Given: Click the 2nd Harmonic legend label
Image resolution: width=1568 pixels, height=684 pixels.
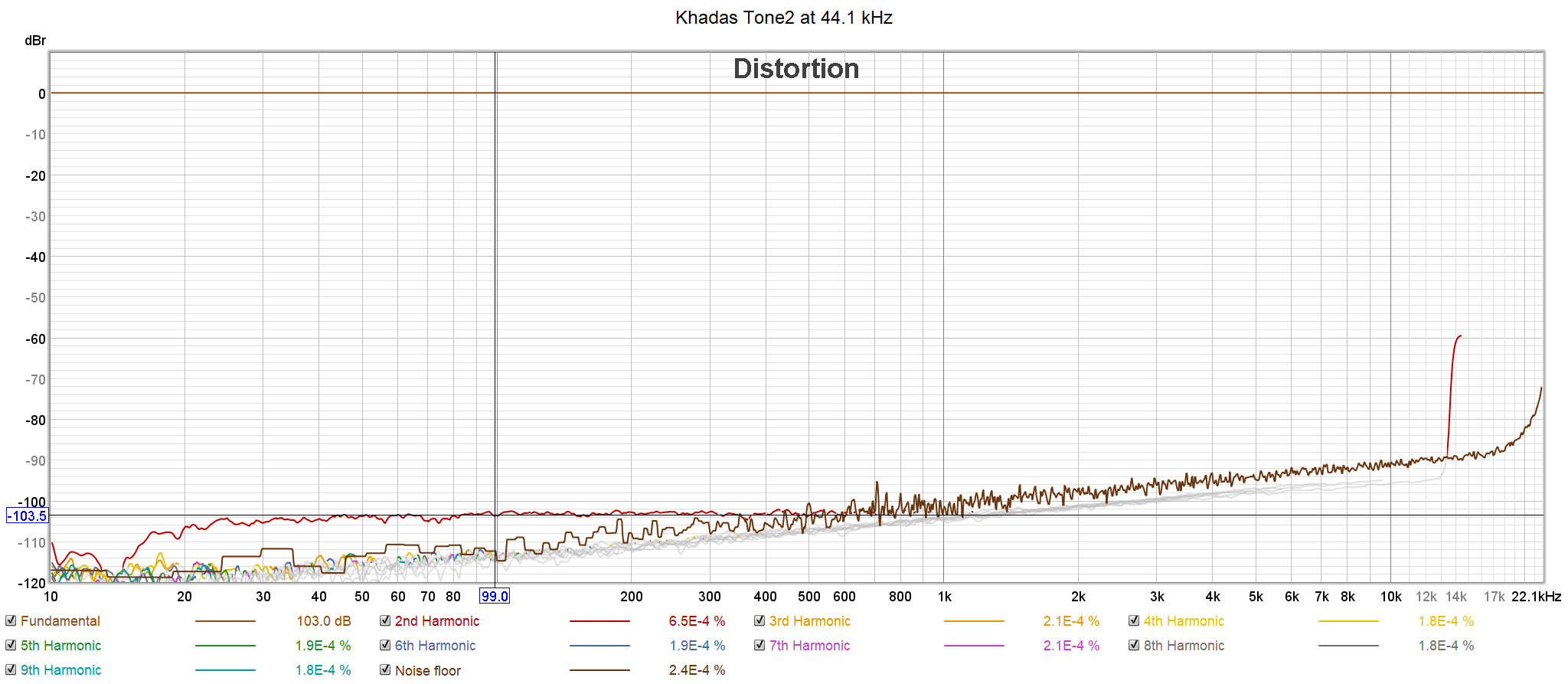Looking at the screenshot, I should [x=437, y=621].
